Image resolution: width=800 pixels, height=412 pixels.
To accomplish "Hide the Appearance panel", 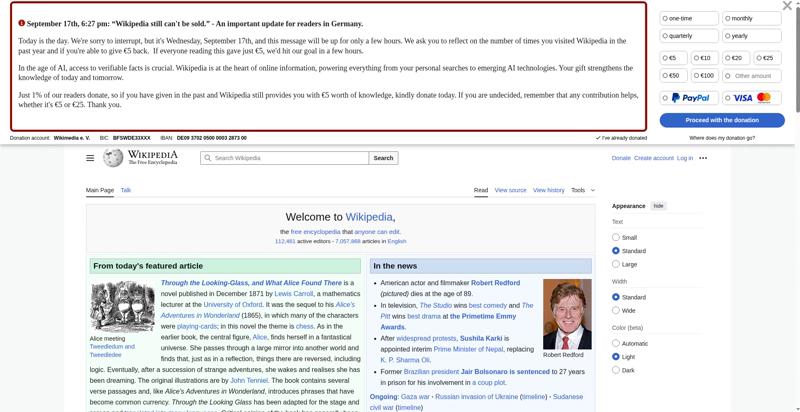I will 659,206.
